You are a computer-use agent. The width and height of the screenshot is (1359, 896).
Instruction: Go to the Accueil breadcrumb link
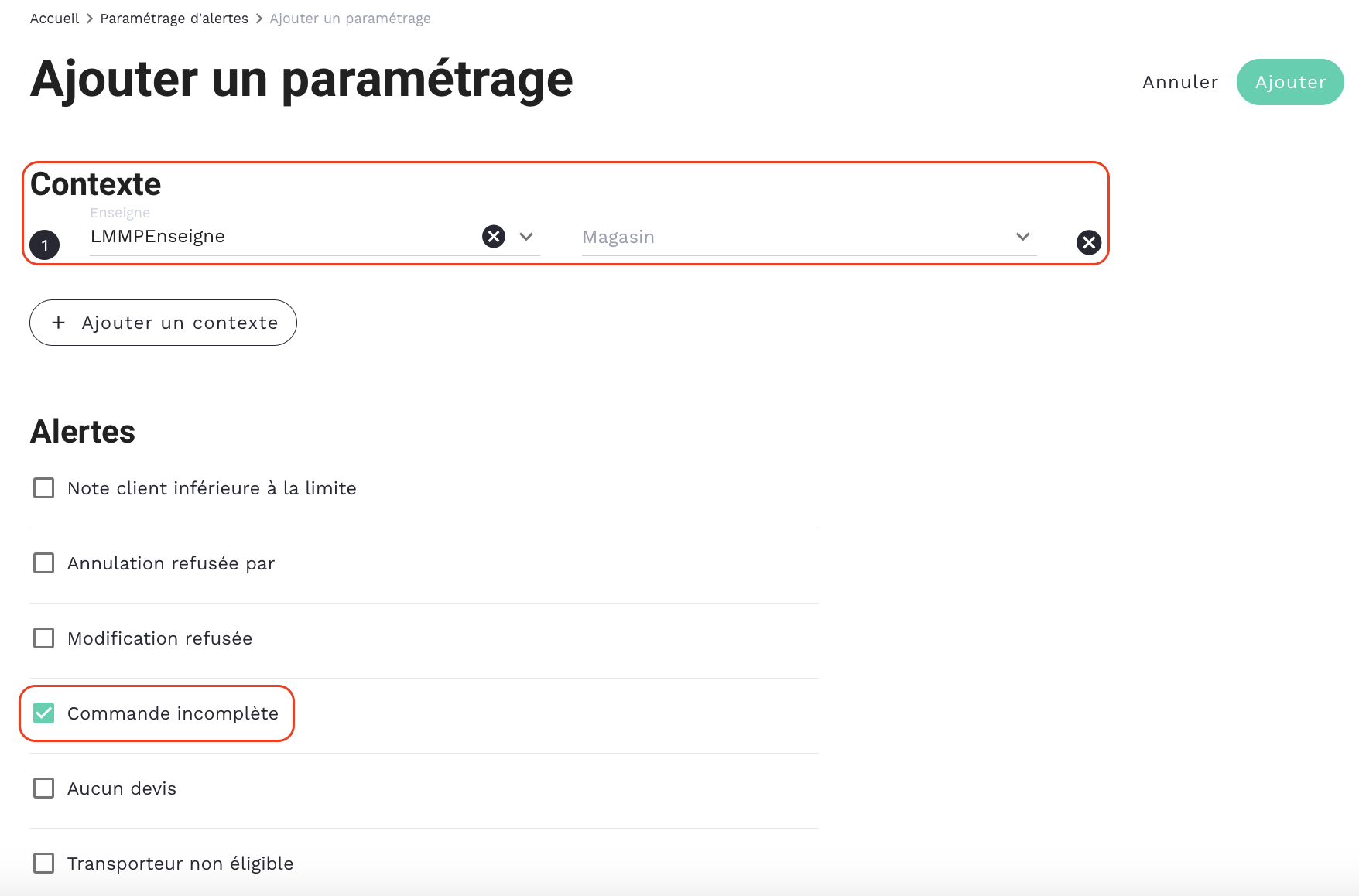[x=54, y=19]
